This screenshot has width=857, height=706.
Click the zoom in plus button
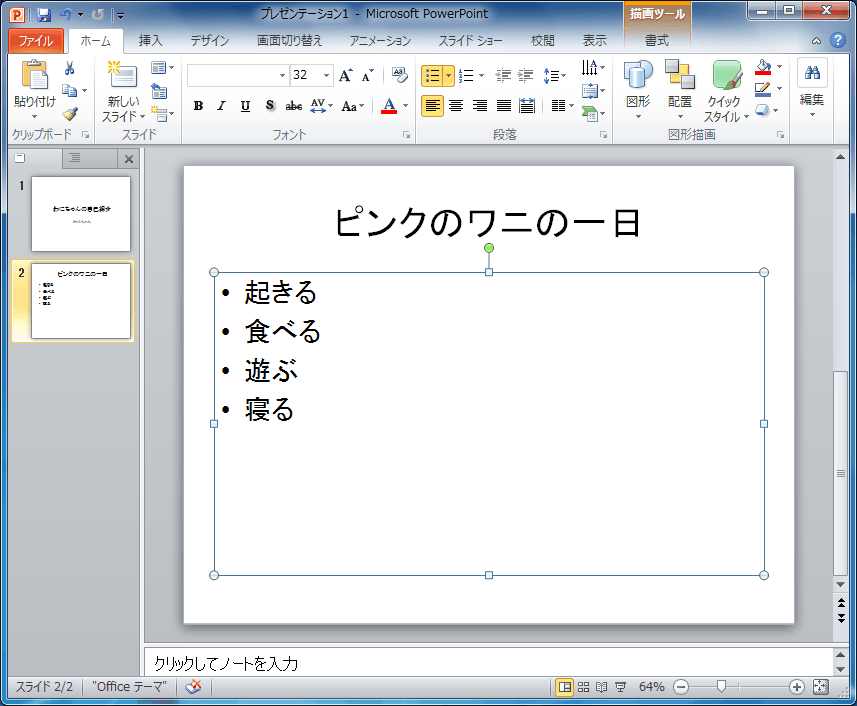[797, 687]
